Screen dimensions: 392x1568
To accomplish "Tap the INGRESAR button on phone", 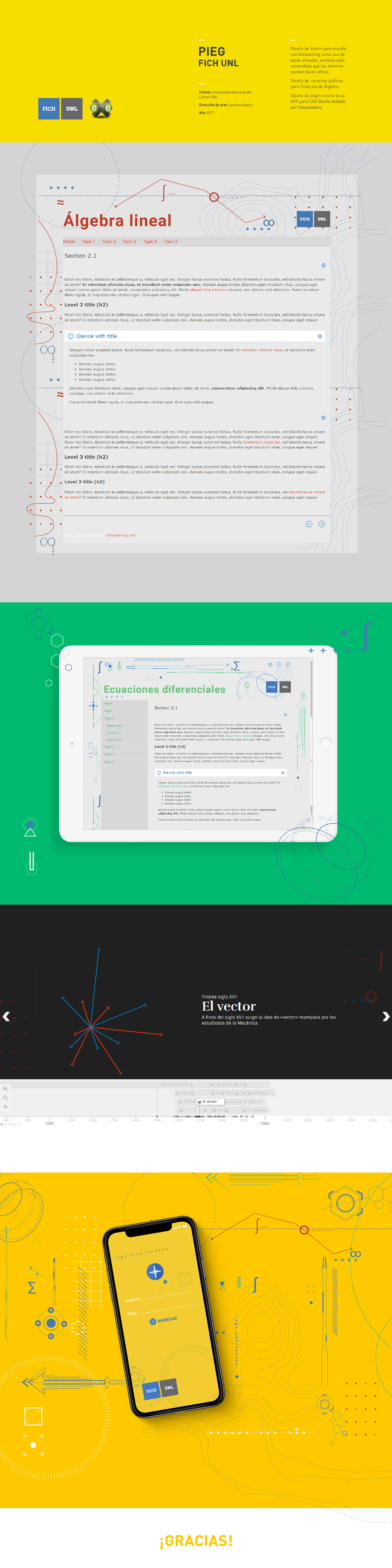I will coord(164,1320).
